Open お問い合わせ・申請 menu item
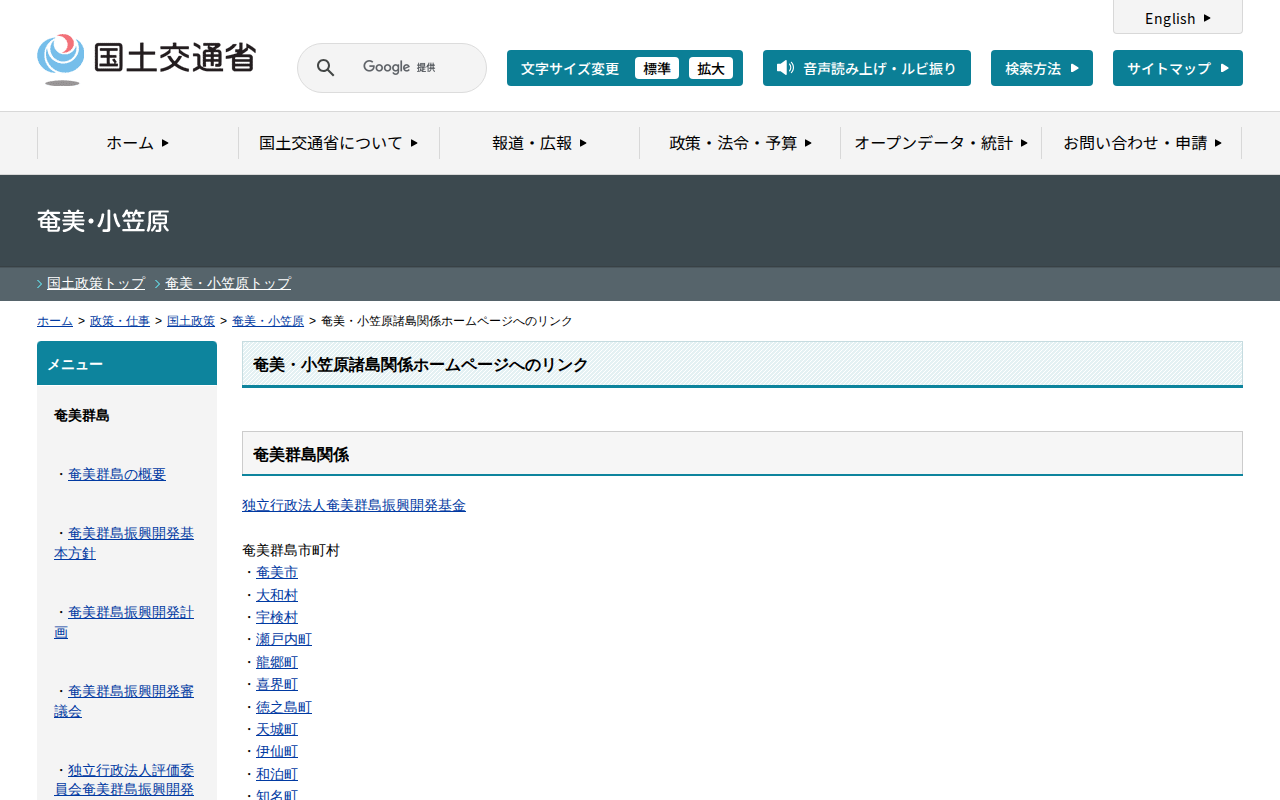The height and width of the screenshot is (800, 1280). point(1141,143)
